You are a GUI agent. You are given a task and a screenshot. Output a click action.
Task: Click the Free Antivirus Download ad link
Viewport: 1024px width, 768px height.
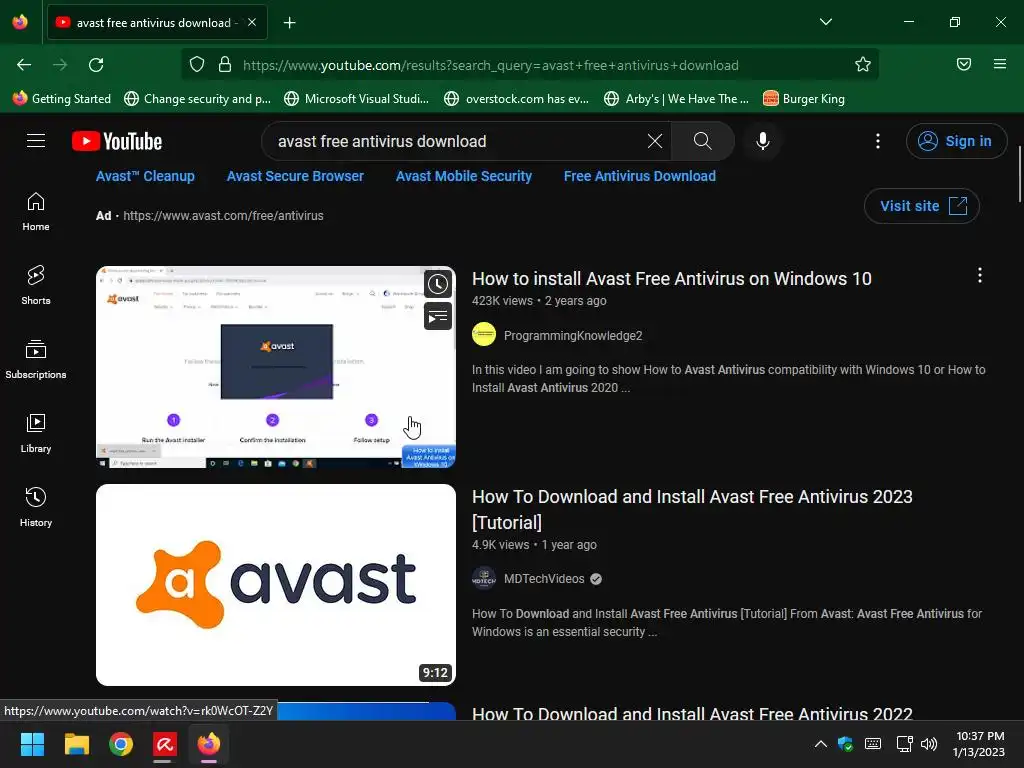[639, 176]
